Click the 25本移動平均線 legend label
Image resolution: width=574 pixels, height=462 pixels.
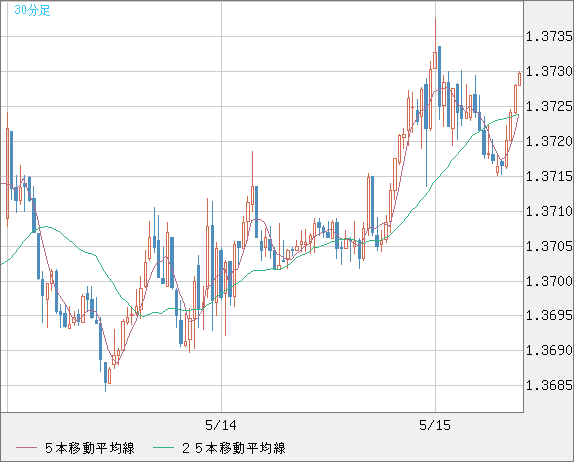(x=234, y=448)
